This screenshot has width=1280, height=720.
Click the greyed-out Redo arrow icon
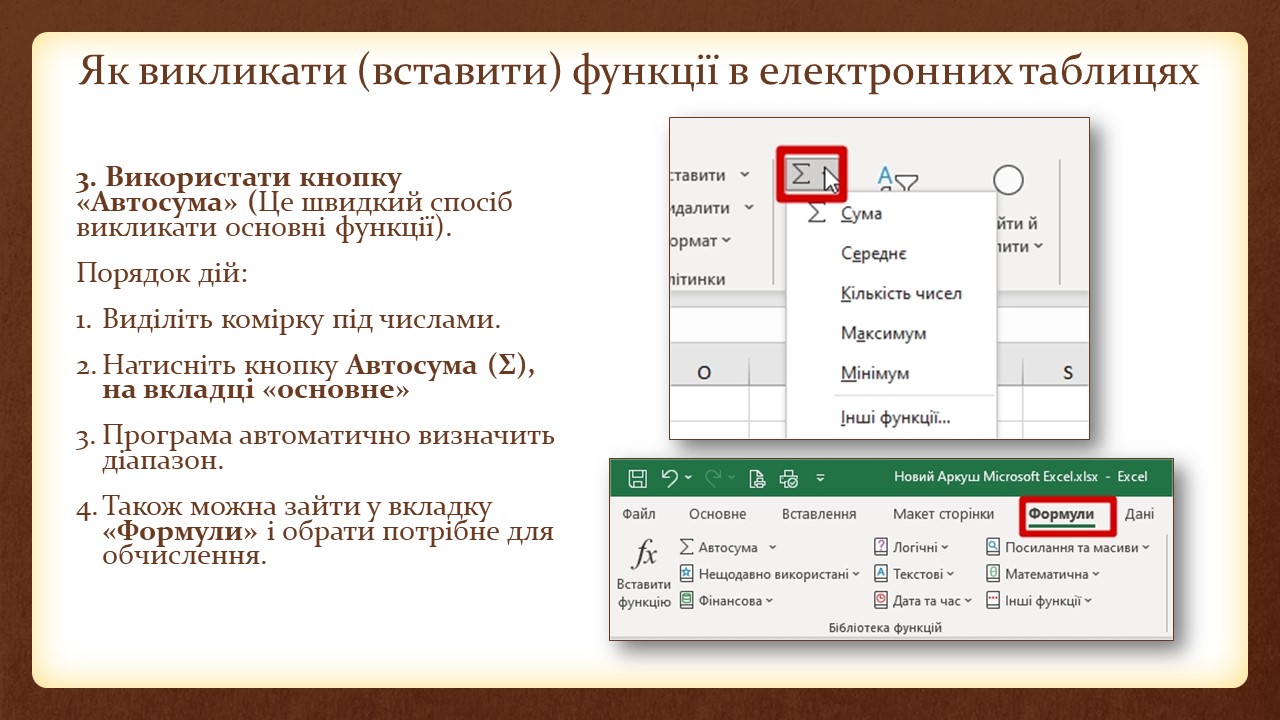[x=714, y=478]
